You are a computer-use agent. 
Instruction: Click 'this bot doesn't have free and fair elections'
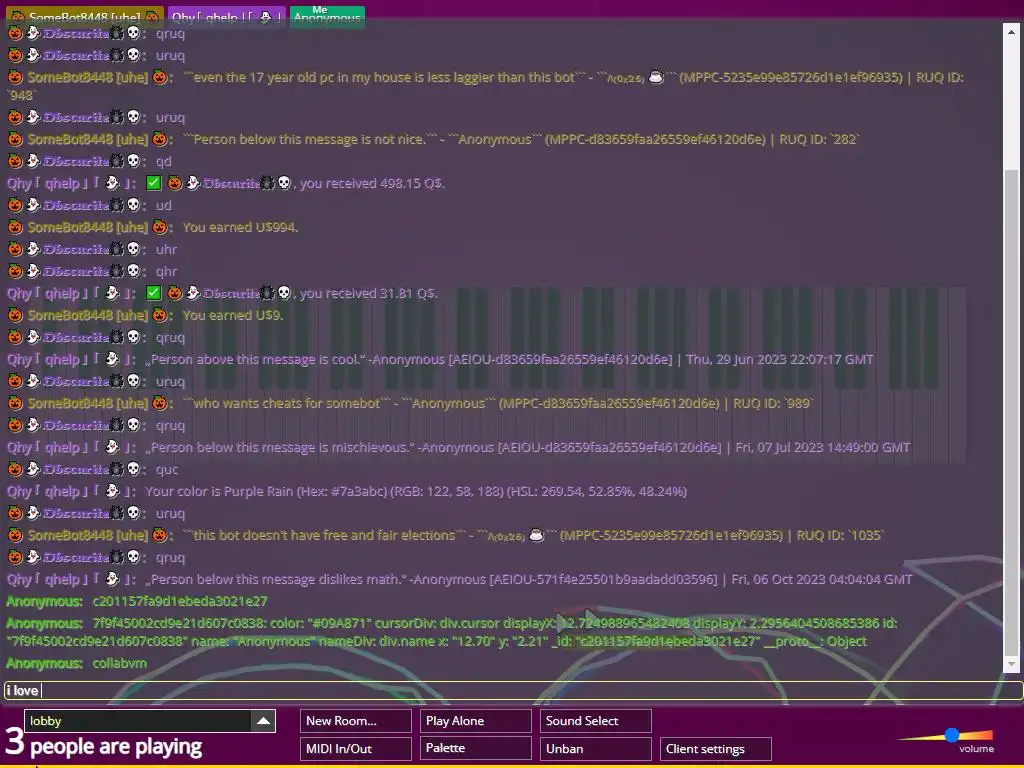325,536
